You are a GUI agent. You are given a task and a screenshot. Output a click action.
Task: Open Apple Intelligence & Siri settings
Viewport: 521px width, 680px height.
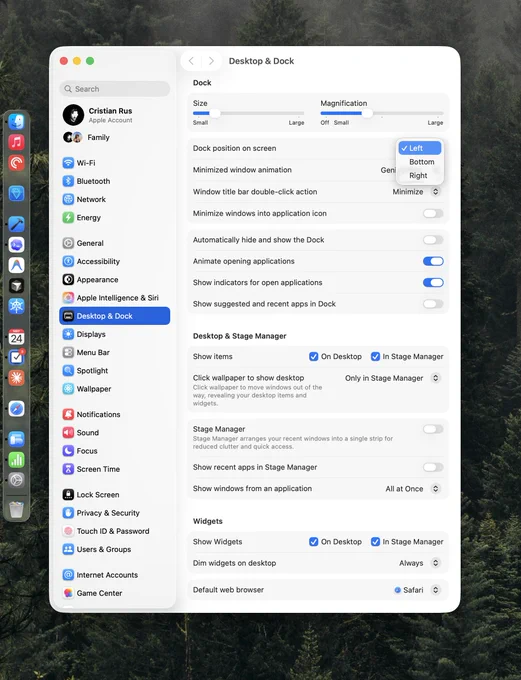coord(115,298)
